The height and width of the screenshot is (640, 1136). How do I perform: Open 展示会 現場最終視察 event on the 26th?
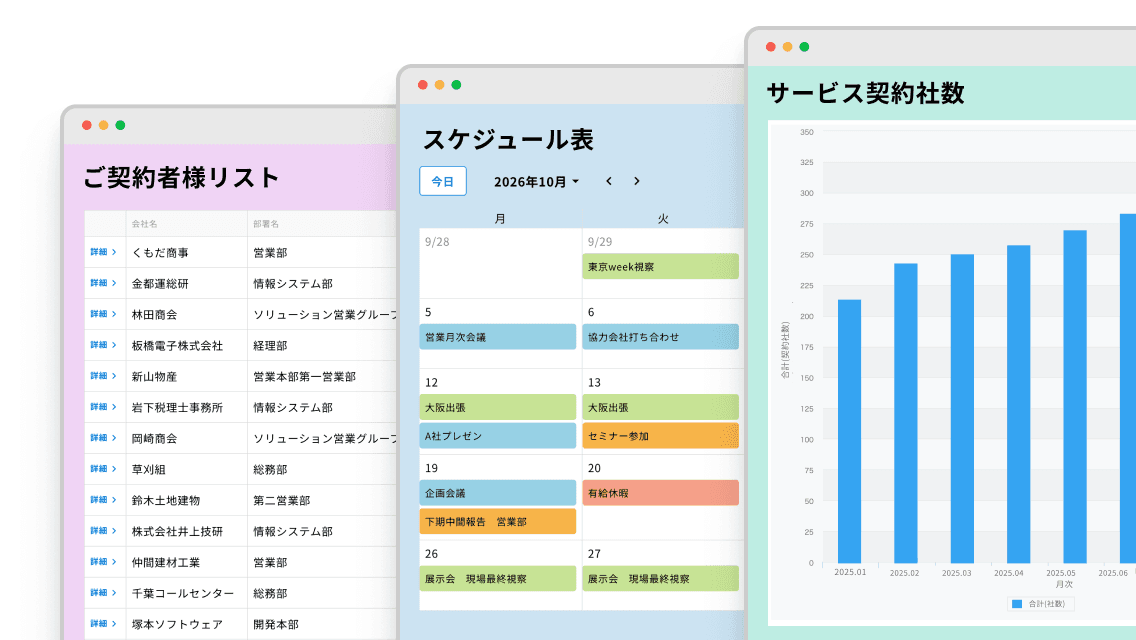point(498,578)
